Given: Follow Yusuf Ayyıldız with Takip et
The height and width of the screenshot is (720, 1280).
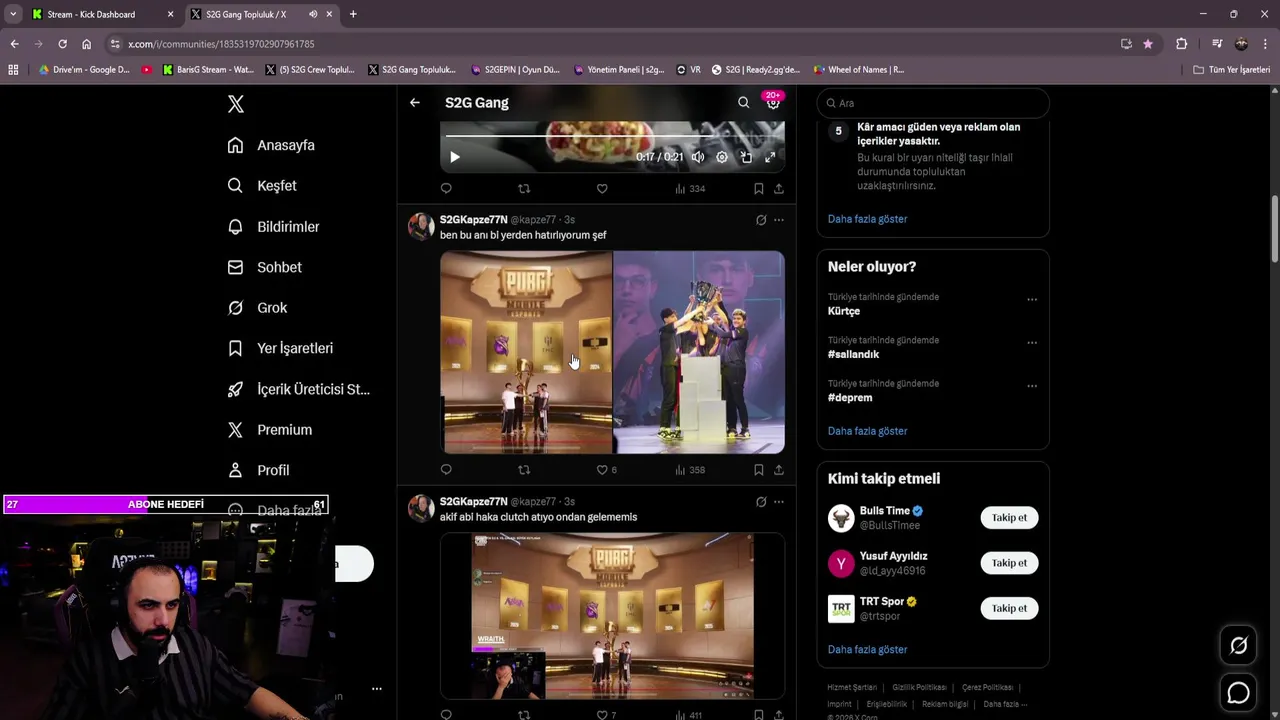Looking at the screenshot, I should tap(1009, 563).
